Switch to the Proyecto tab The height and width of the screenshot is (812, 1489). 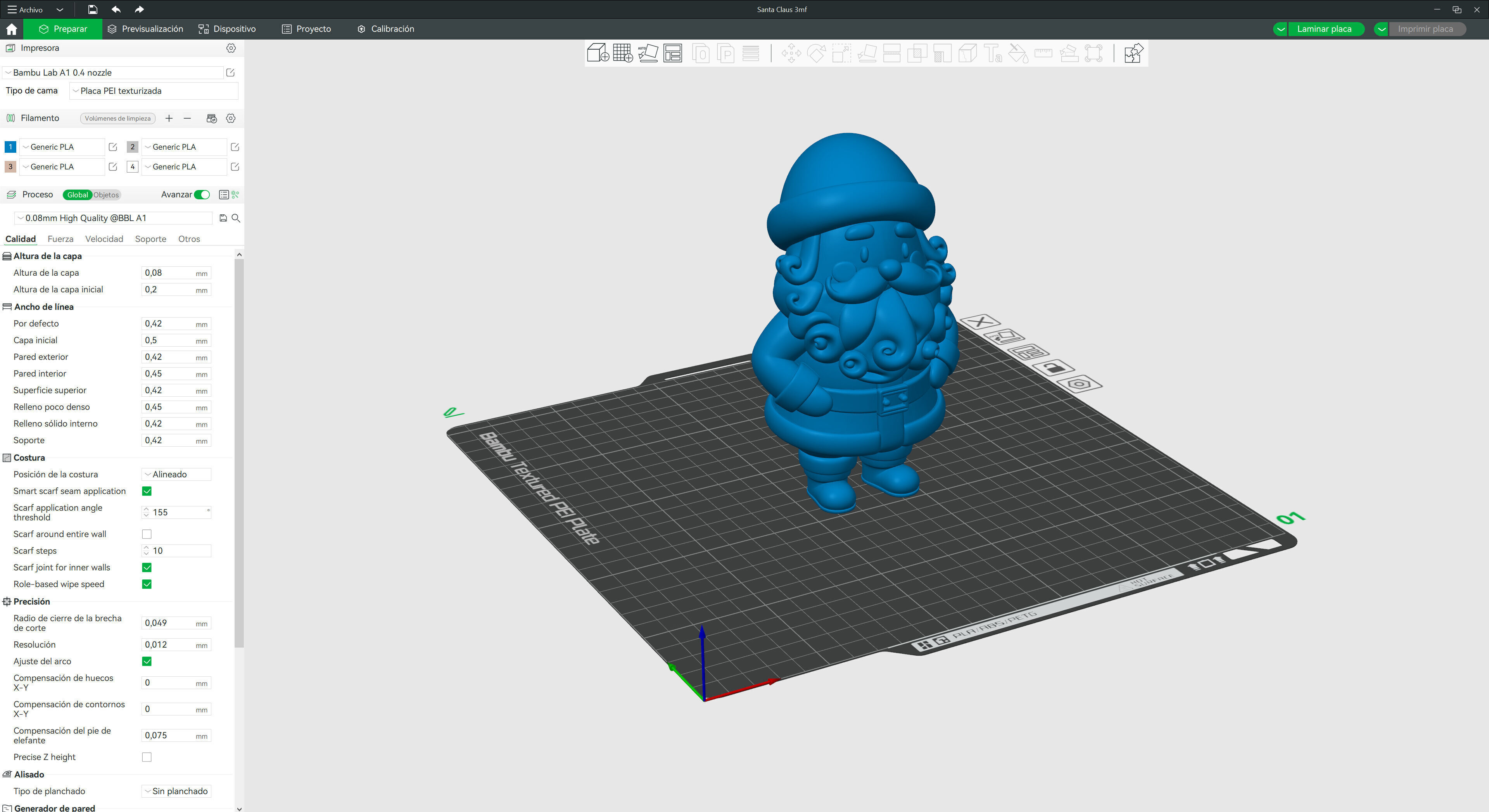pos(306,29)
